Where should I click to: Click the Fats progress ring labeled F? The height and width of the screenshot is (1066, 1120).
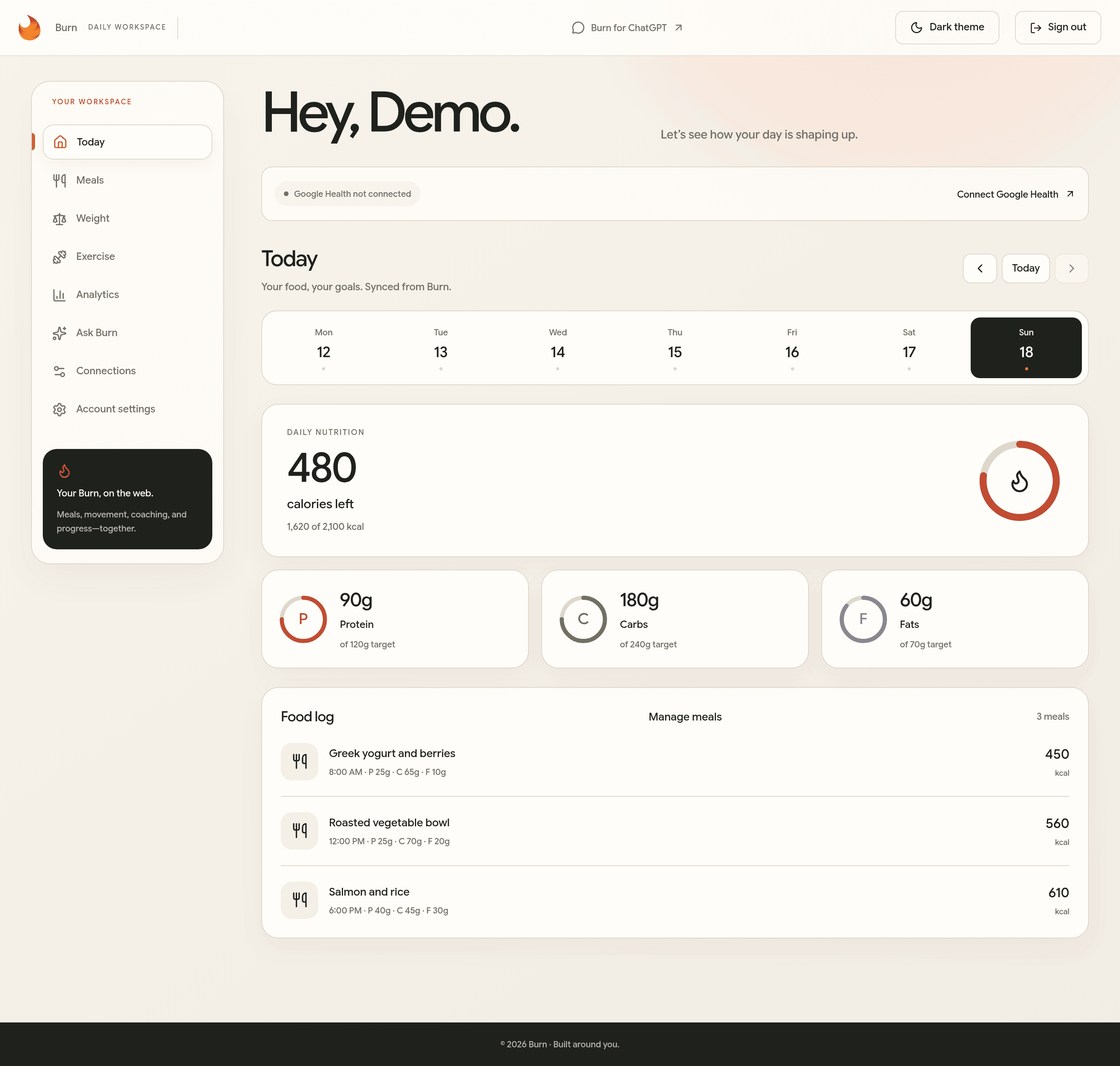(x=863, y=619)
